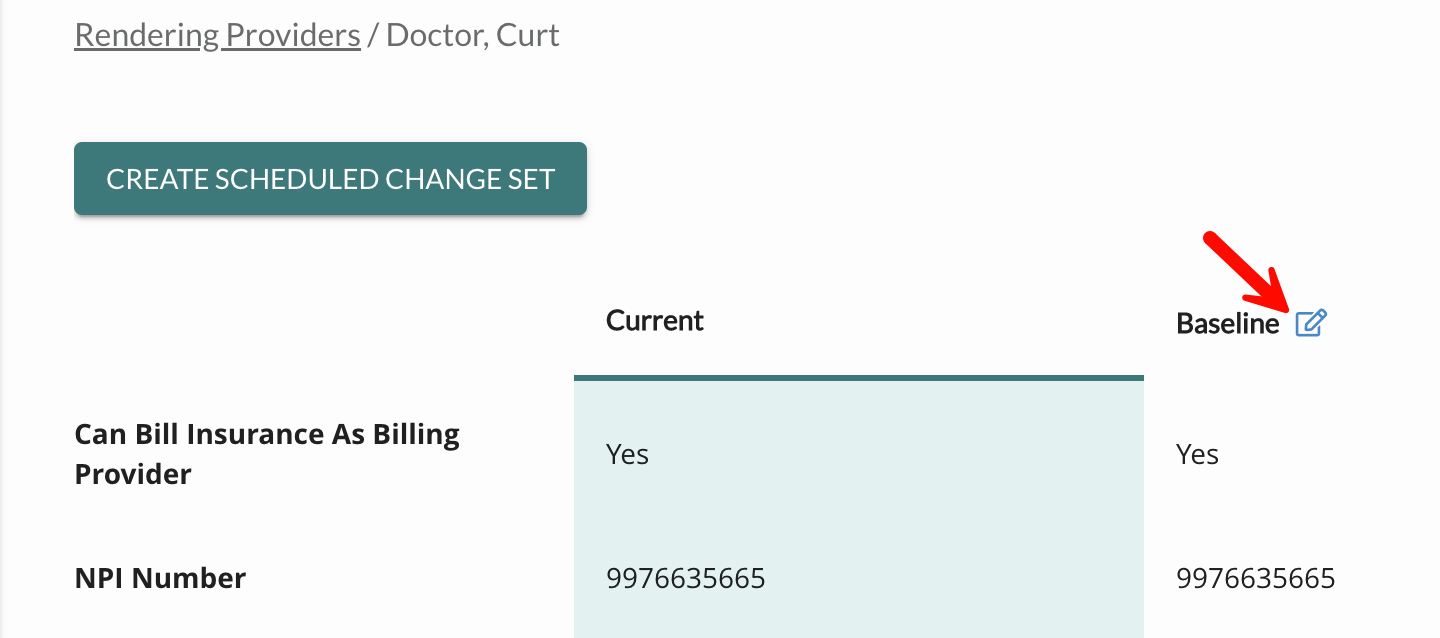Click the NPI Number row label
This screenshot has height=638, width=1440.
(160, 577)
